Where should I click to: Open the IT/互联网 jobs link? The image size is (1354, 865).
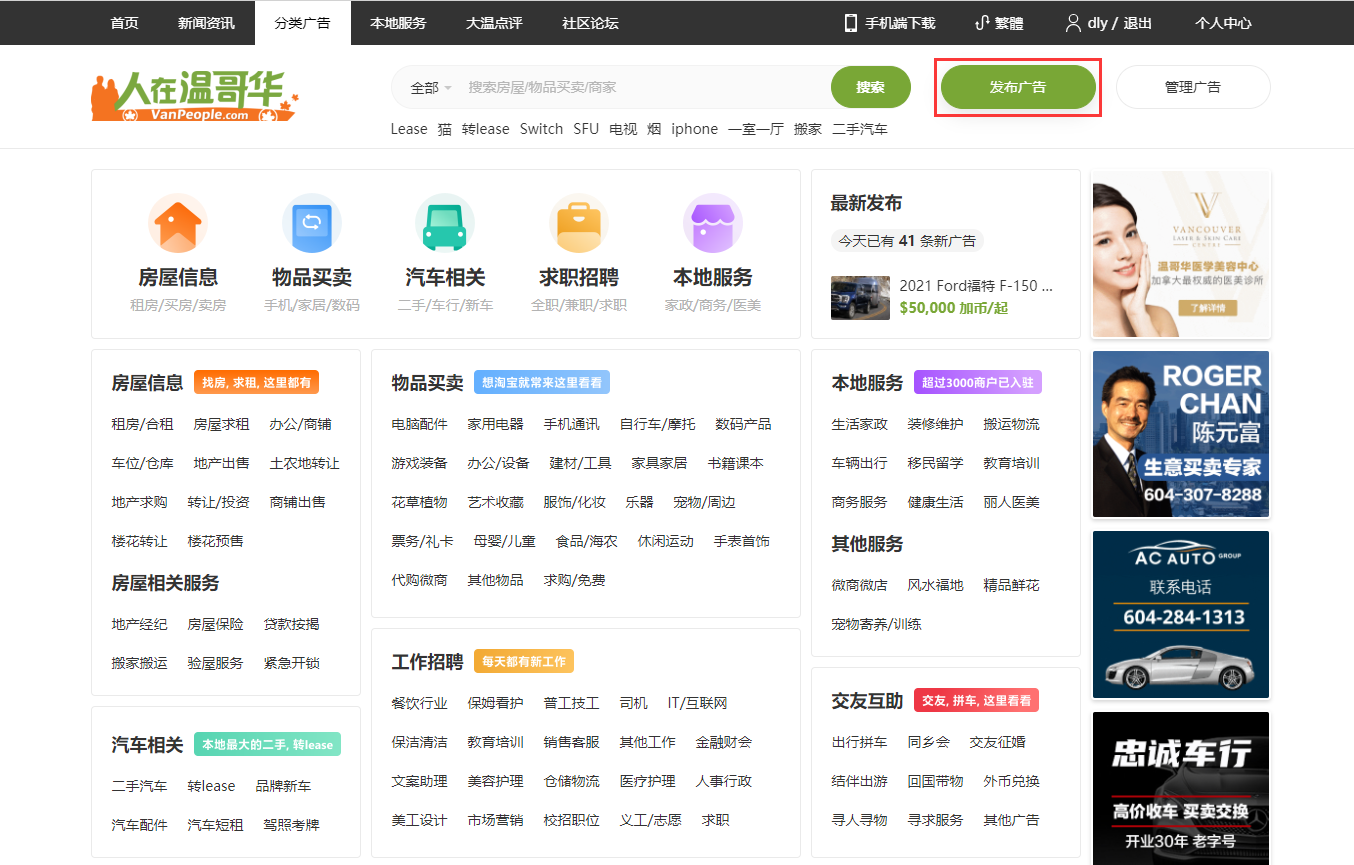pos(697,703)
